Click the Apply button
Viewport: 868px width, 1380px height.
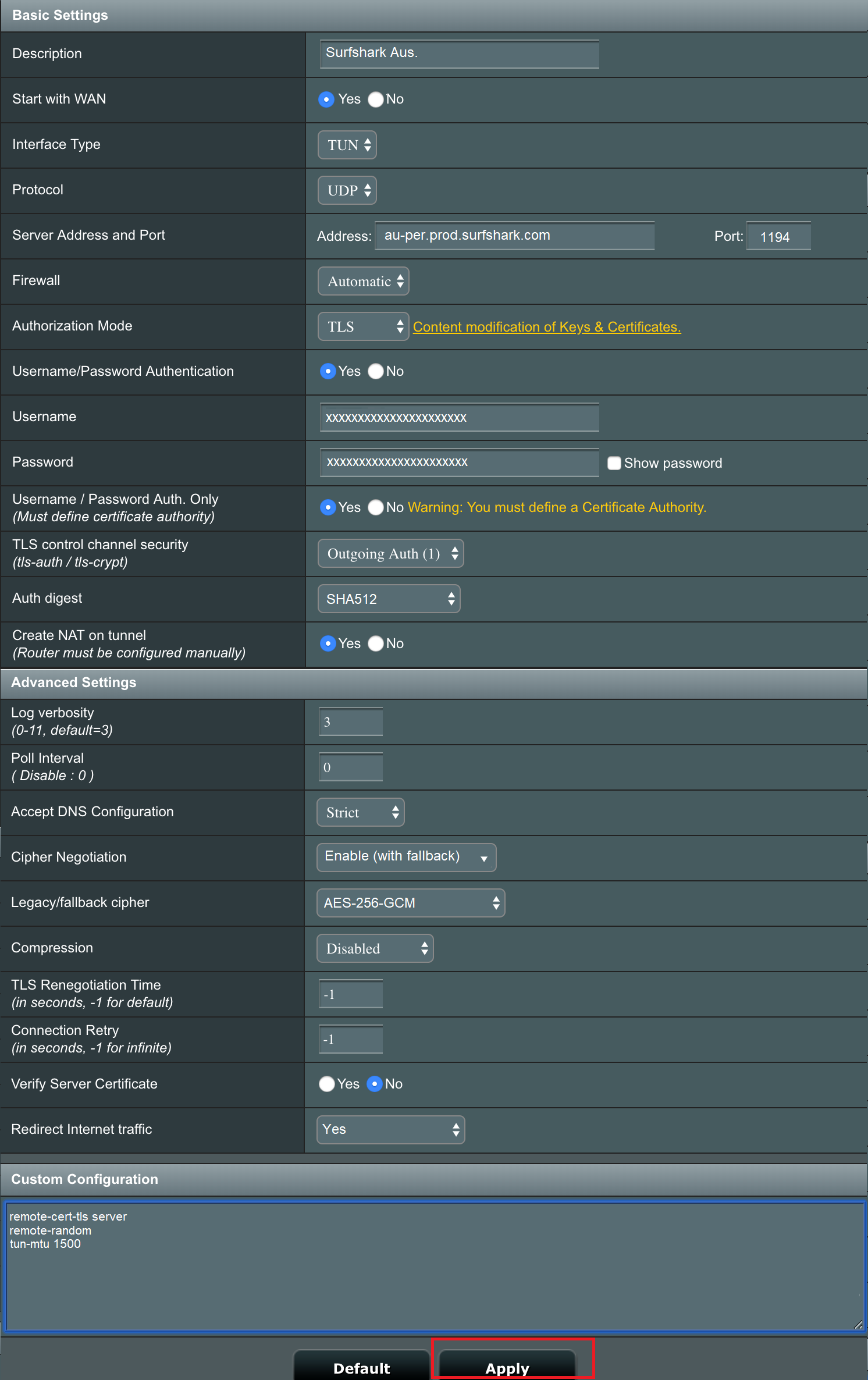(x=507, y=1367)
